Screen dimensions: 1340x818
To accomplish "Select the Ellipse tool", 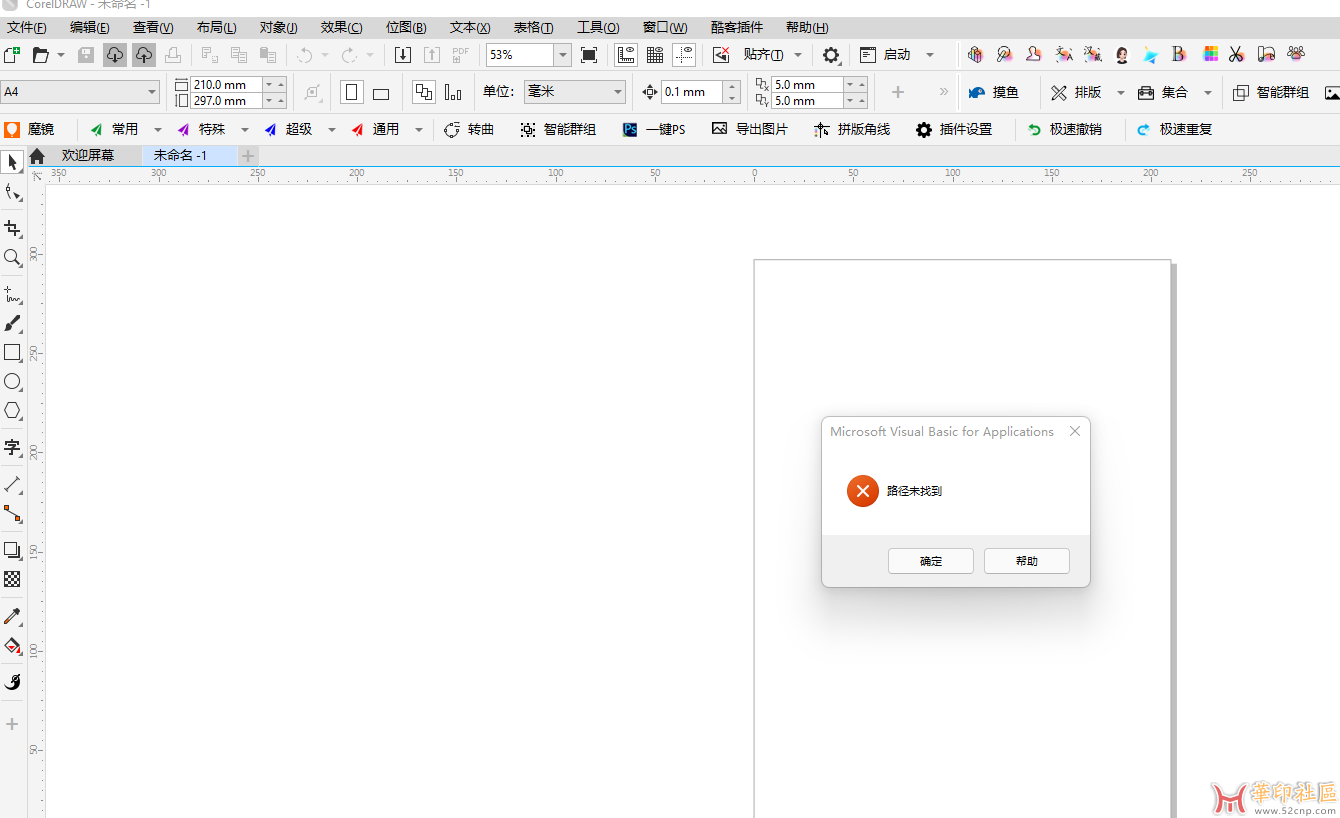I will [x=13, y=382].
